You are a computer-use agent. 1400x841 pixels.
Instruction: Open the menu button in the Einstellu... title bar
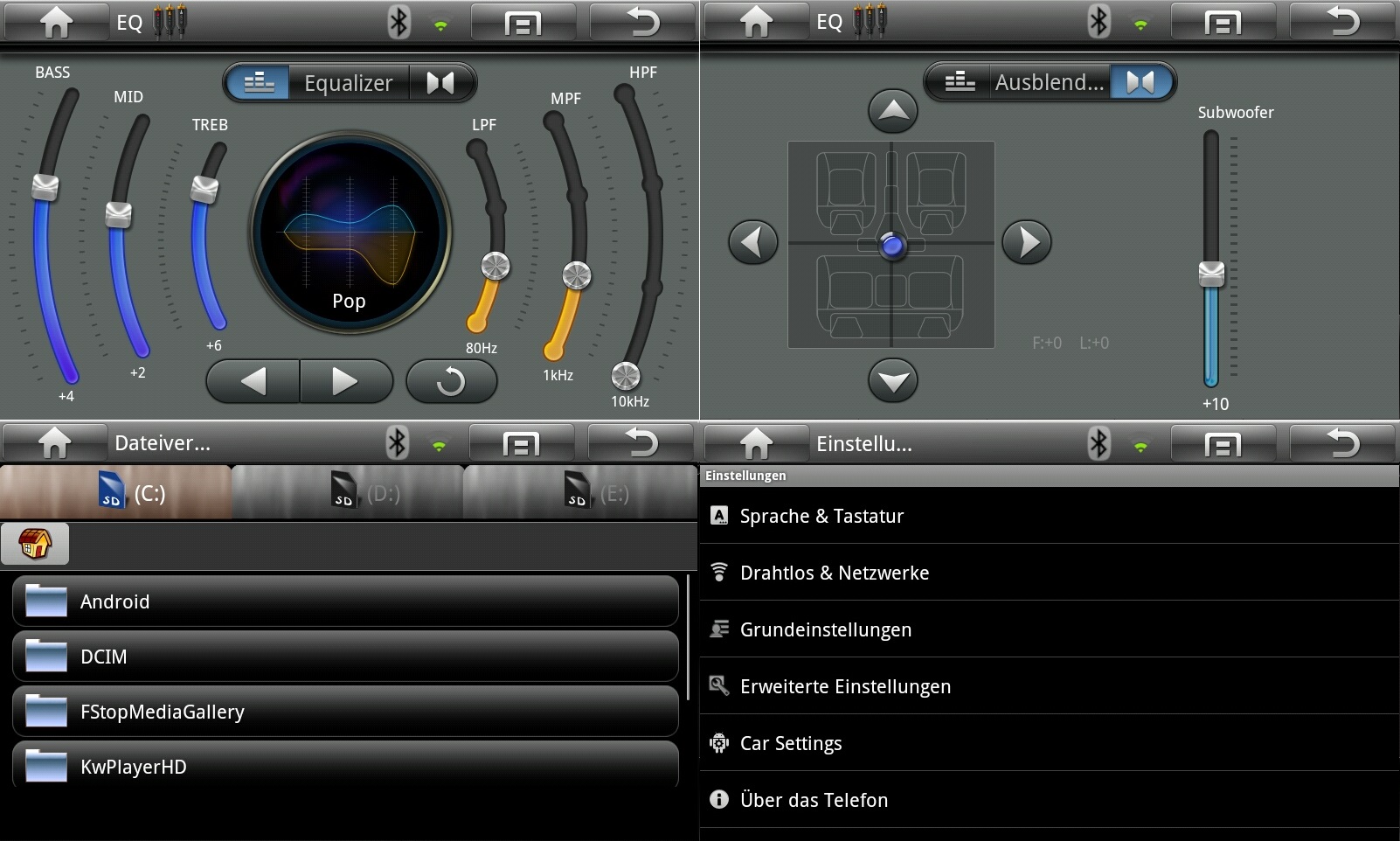(x=1222, y=445)
